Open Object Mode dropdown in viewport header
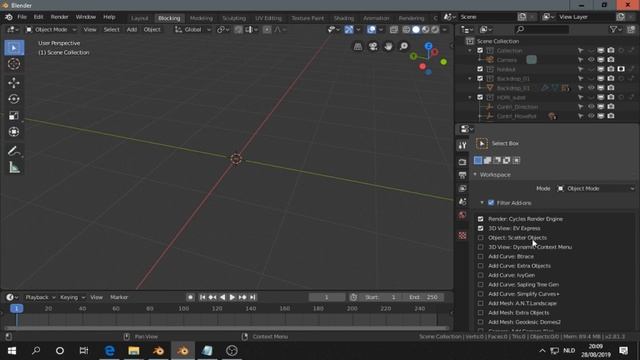The image size is (640, 360). click(x=51, y=29)
